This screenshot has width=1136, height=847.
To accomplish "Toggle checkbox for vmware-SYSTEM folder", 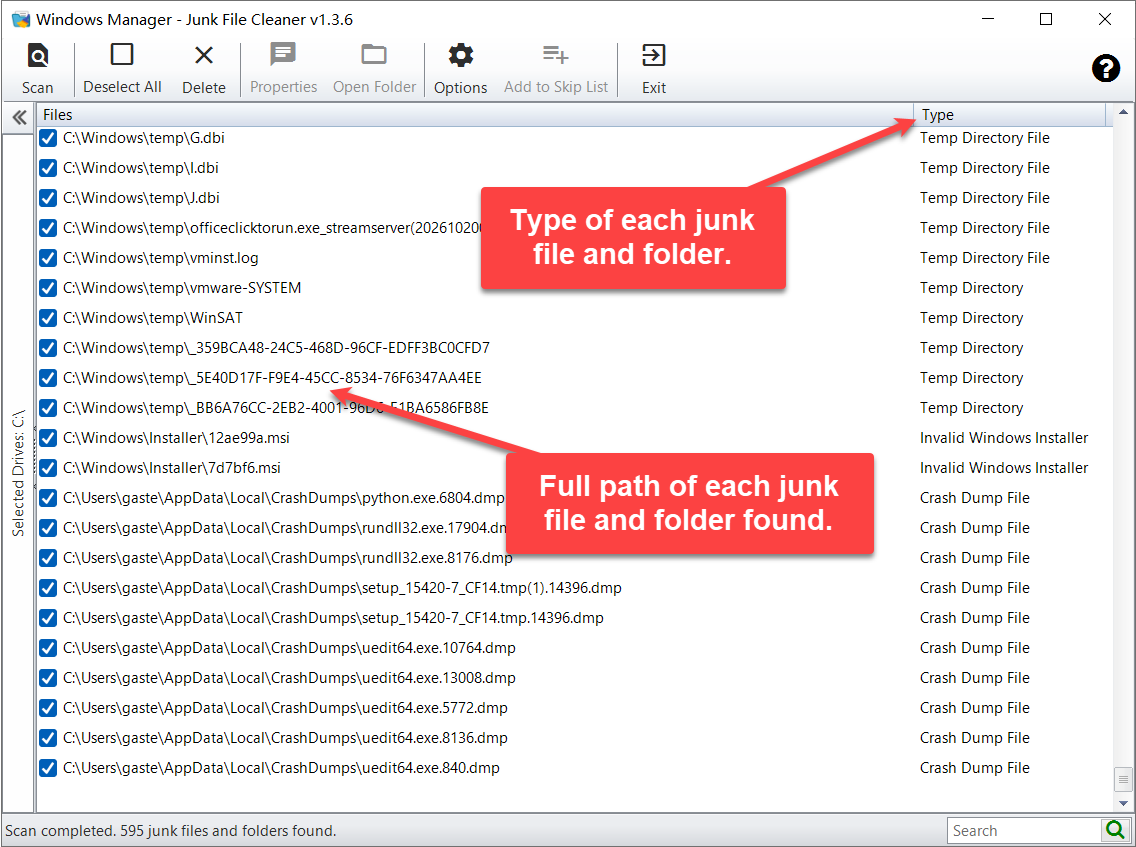I will click(x=48, y=288).
